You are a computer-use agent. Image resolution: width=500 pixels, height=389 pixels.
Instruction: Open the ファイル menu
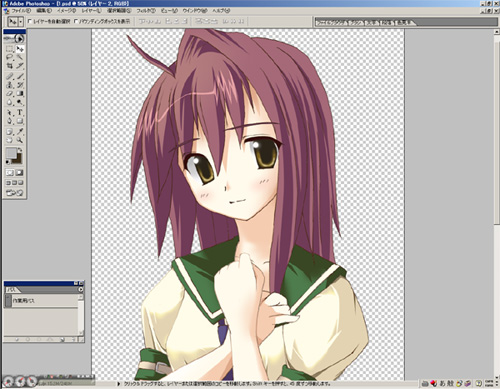20,11
